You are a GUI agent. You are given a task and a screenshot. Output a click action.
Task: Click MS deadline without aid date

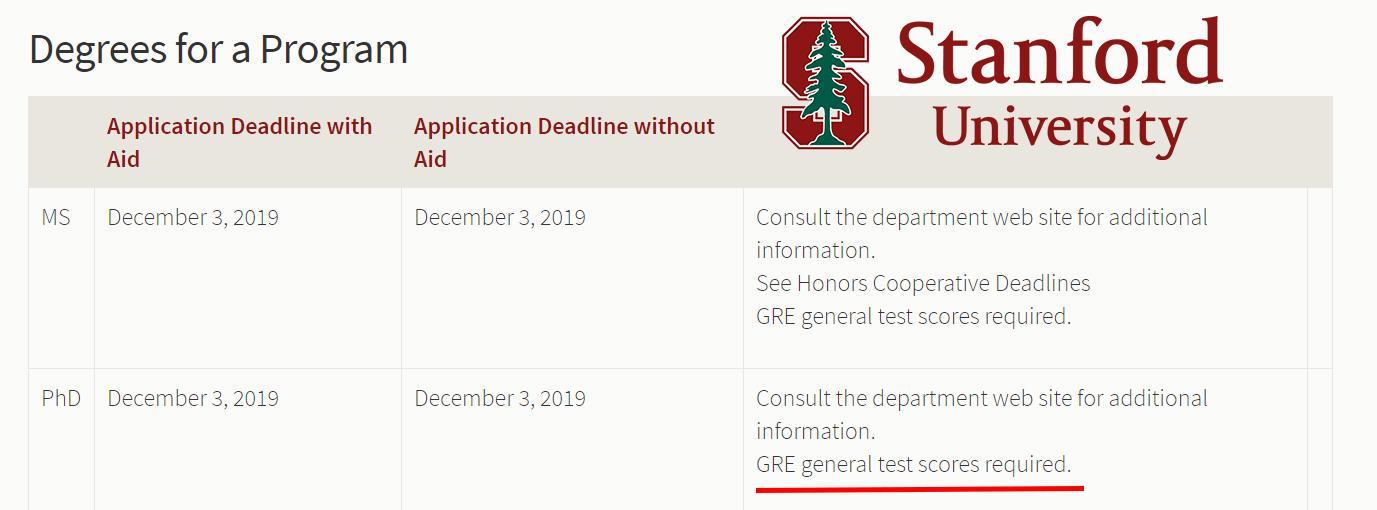pyautogui.click(x=500, y=218)
